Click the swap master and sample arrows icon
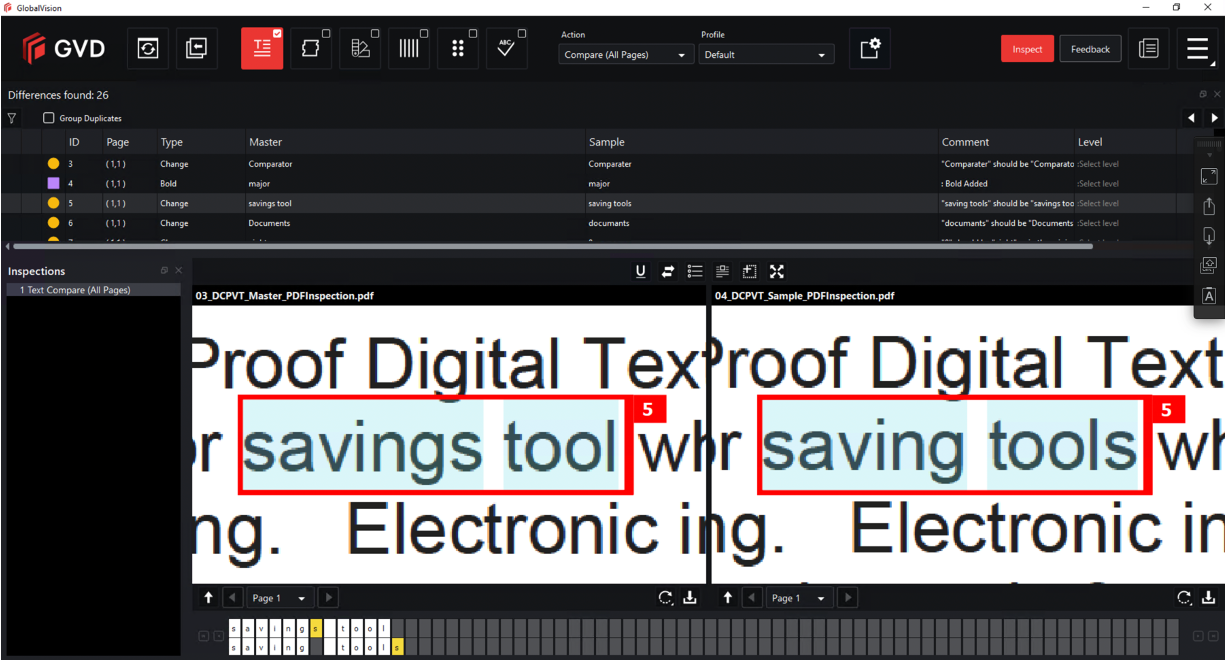1226x660 pixels. click(668, 271)
